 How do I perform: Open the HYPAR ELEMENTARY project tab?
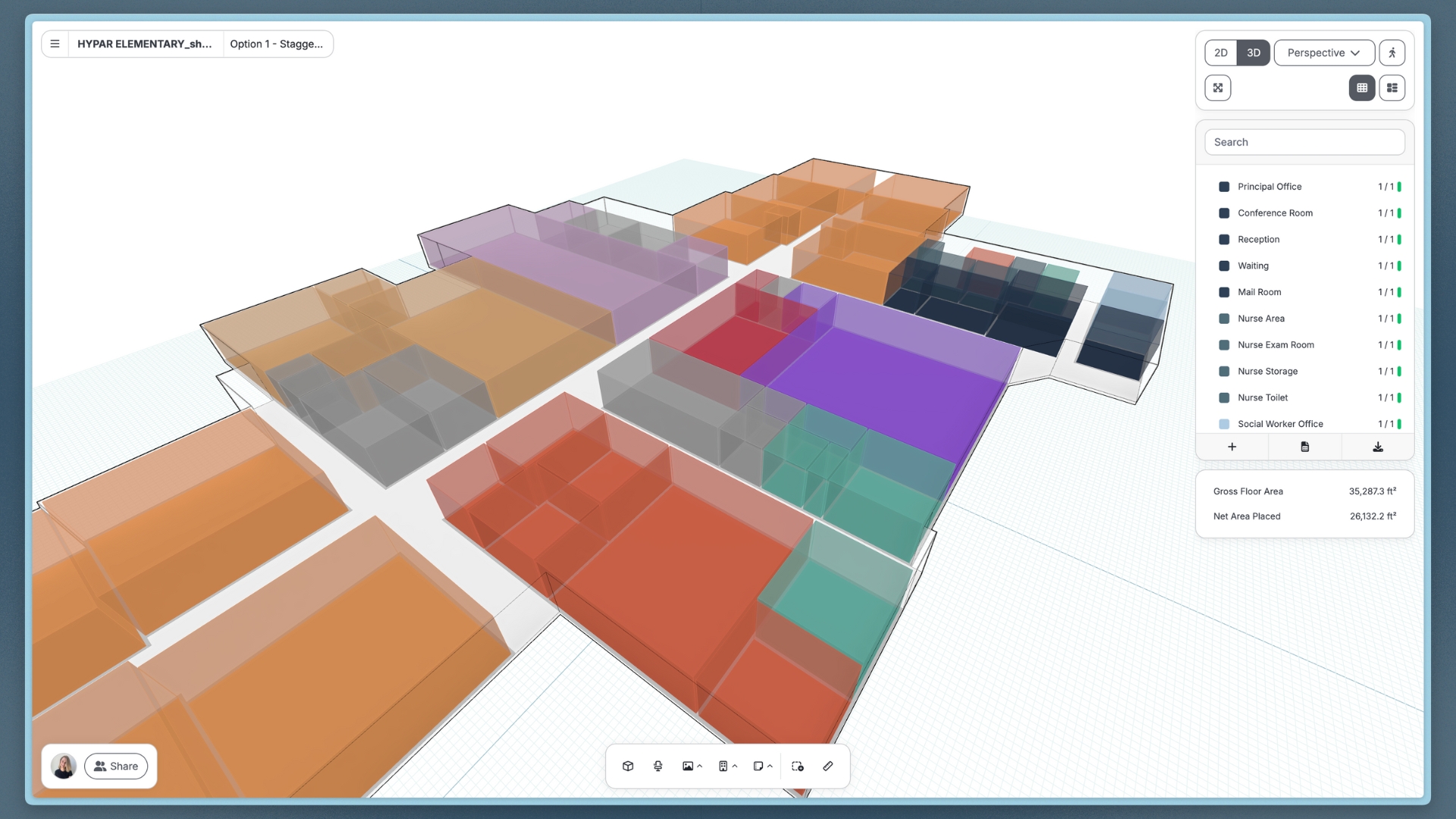tap(144, 44)
